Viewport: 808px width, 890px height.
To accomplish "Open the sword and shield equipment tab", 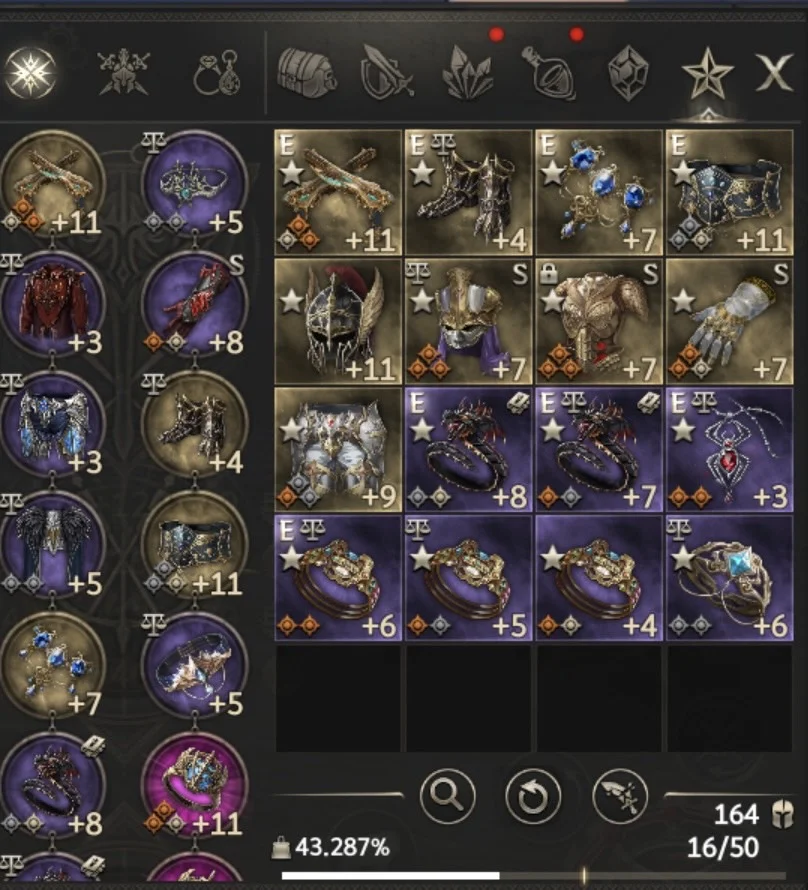I will click(387, 73).
